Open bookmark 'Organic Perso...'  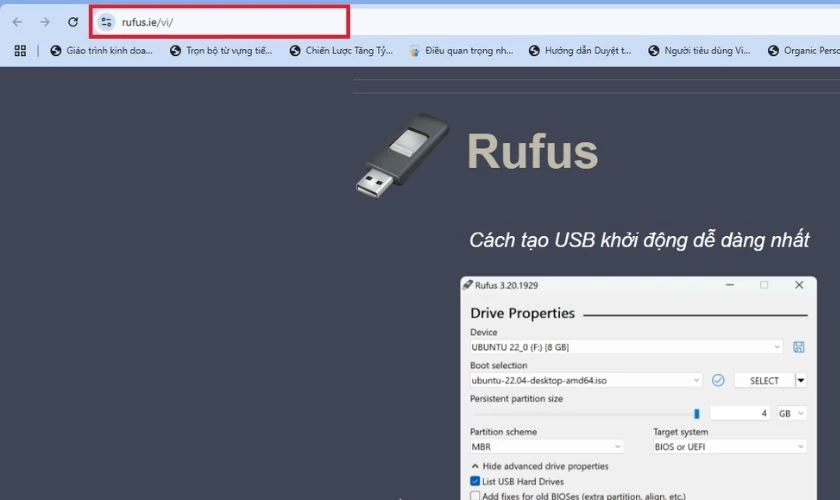[x=804, y=51]
